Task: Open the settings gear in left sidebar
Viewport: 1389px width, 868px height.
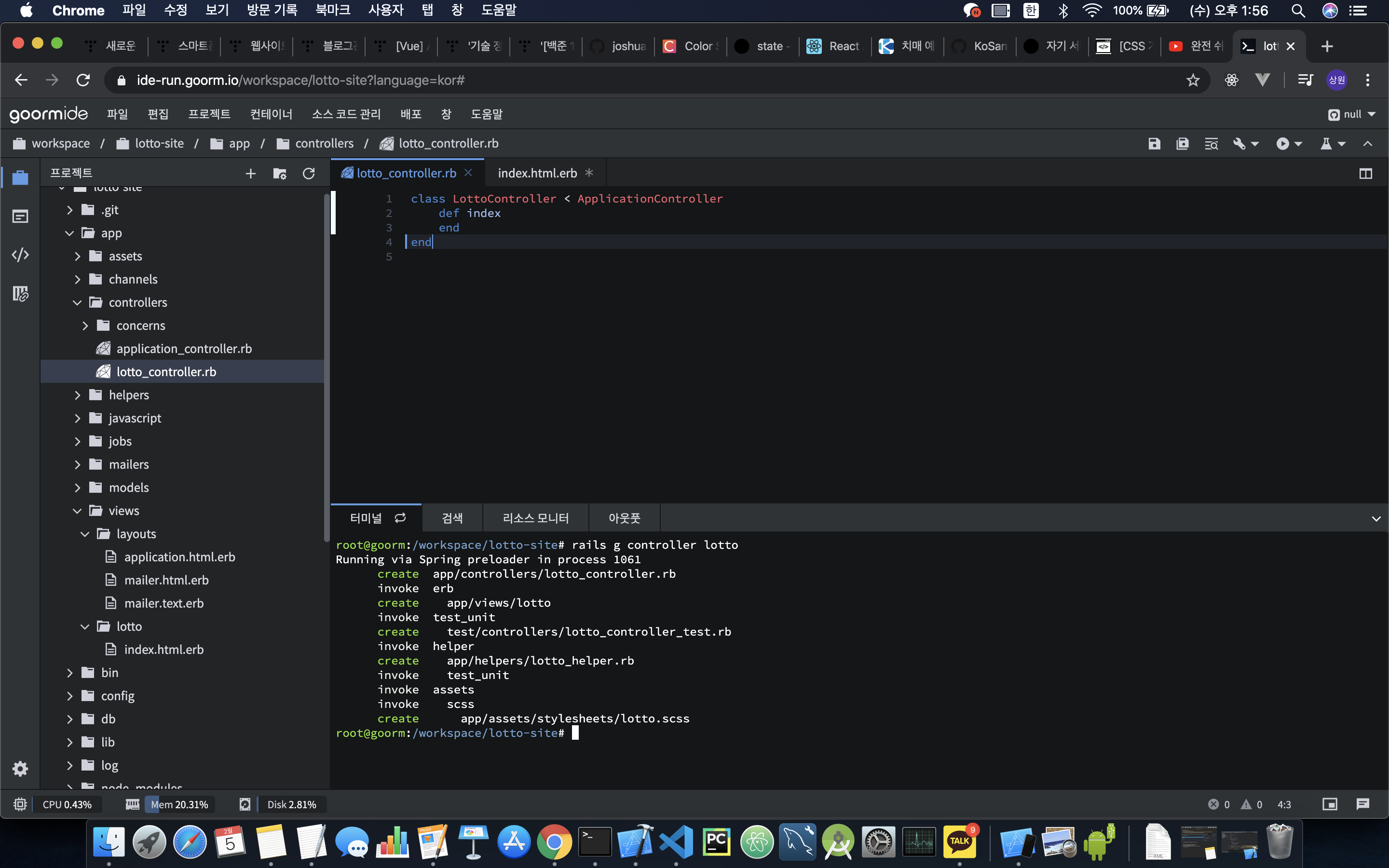Action: 20,769
